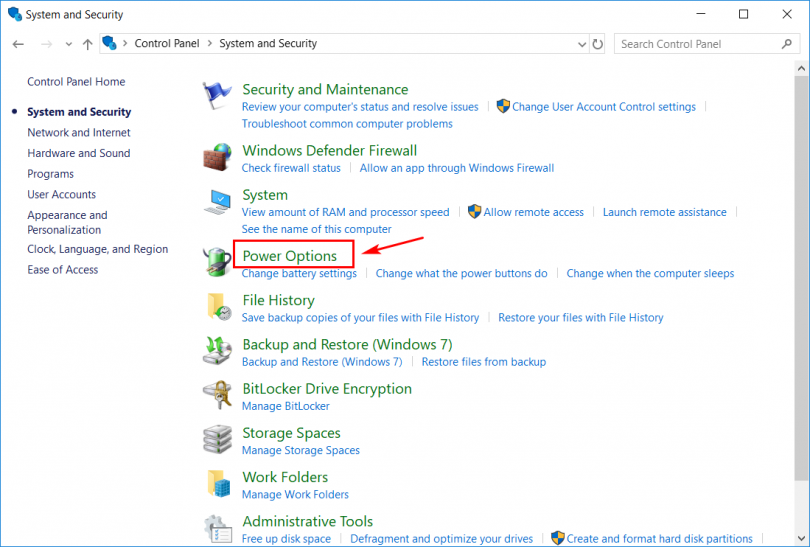Open Hardware and Sound category
810x547 pixels.
pos(79,153)
